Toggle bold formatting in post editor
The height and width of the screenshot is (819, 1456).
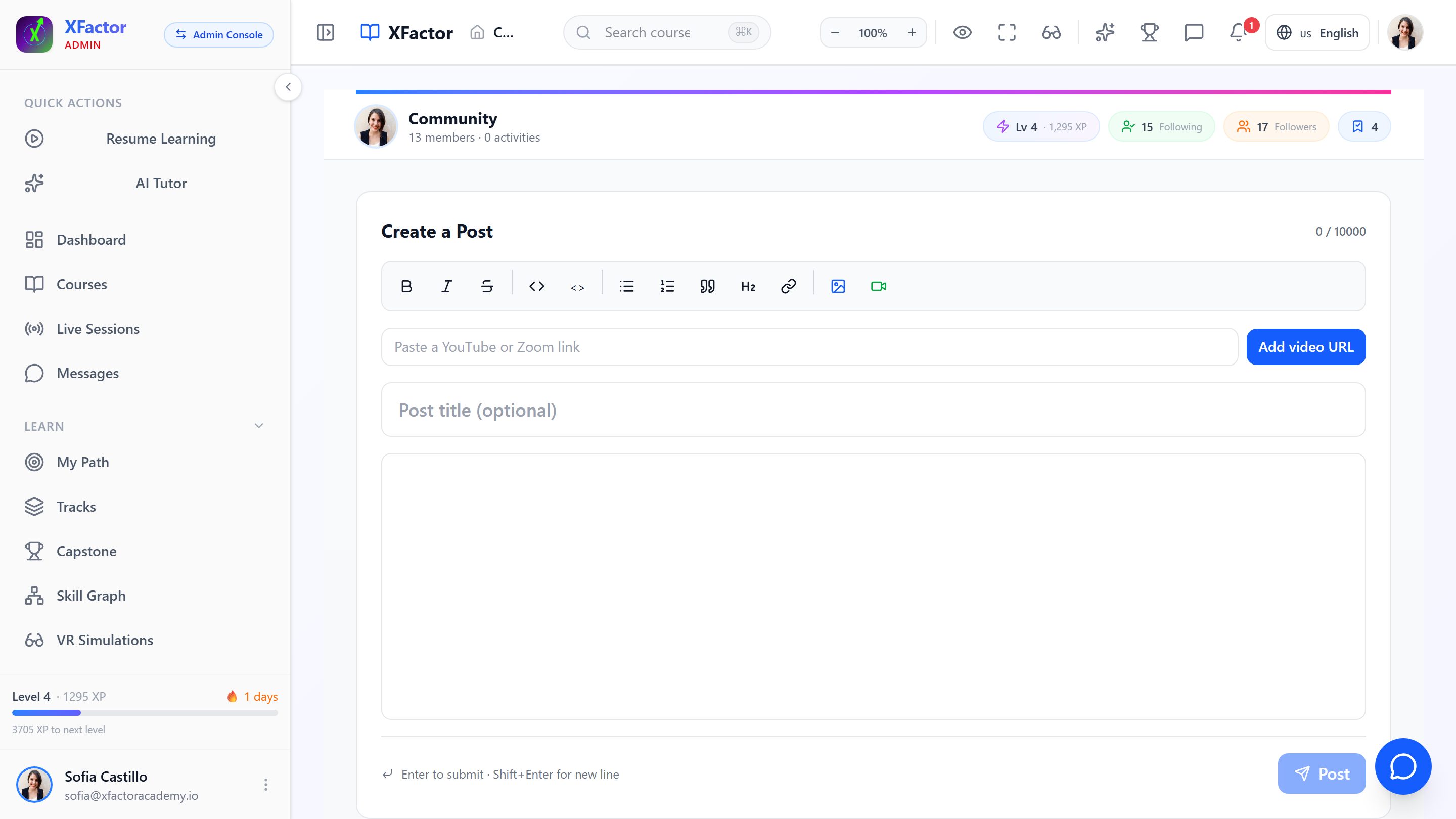click(x=406, y=286)
